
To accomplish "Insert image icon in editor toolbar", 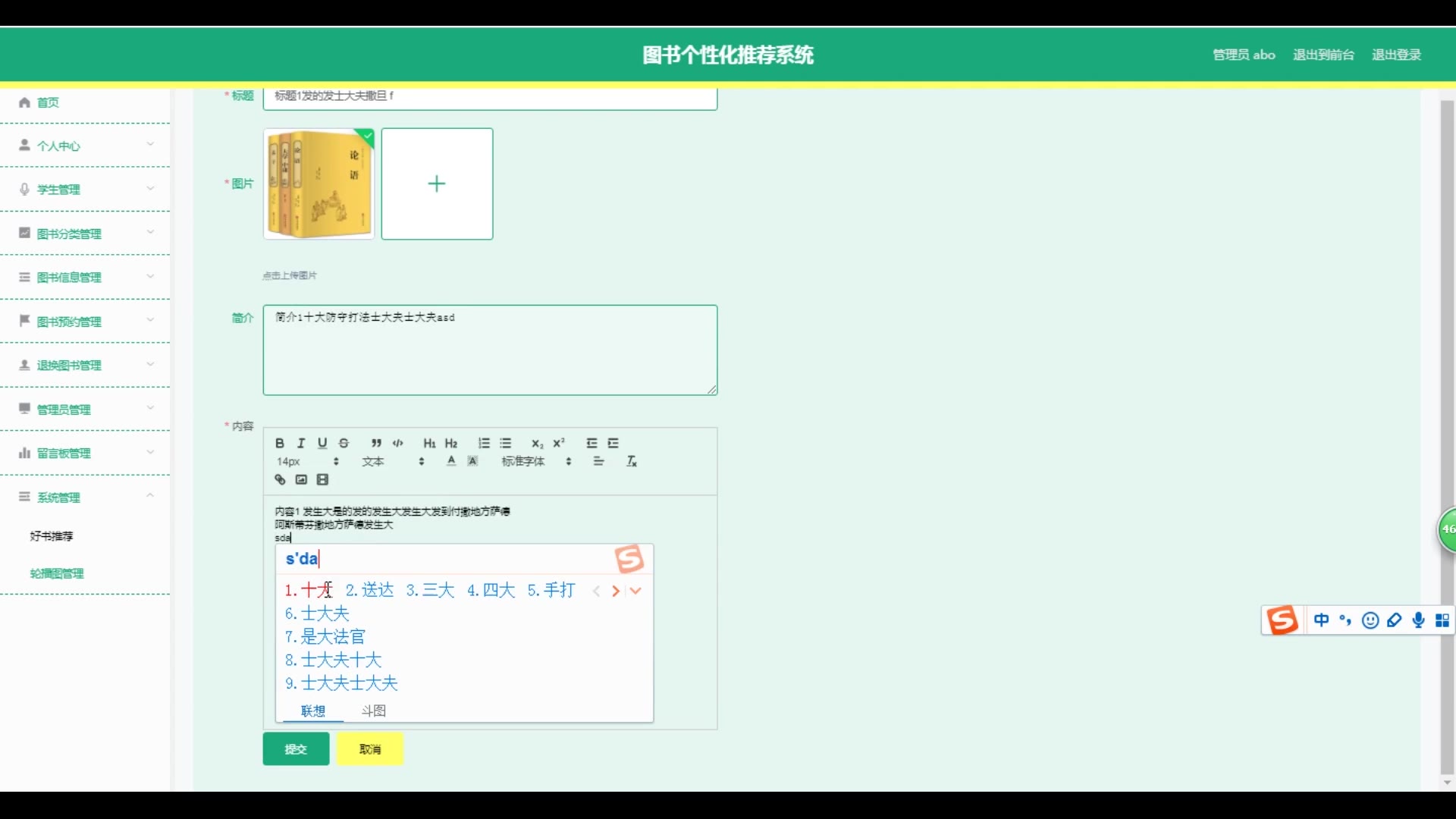I will [301, 480].
